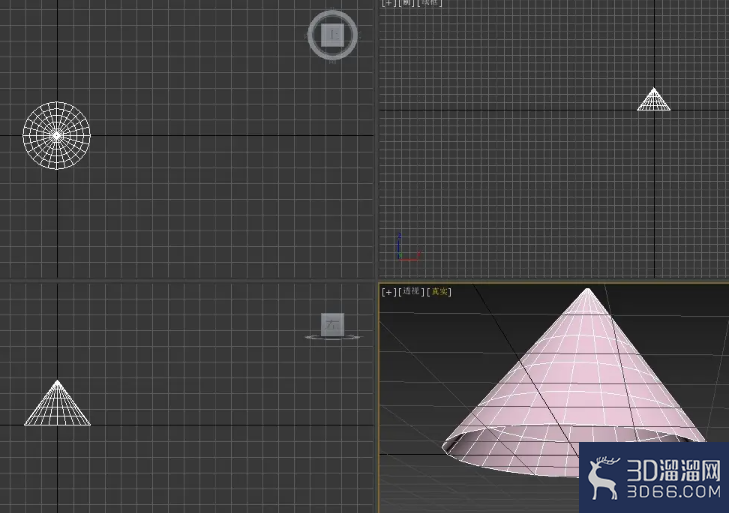Open the [+] menu in perspective viewport
The image size is (729, 513).
point(389,292)
